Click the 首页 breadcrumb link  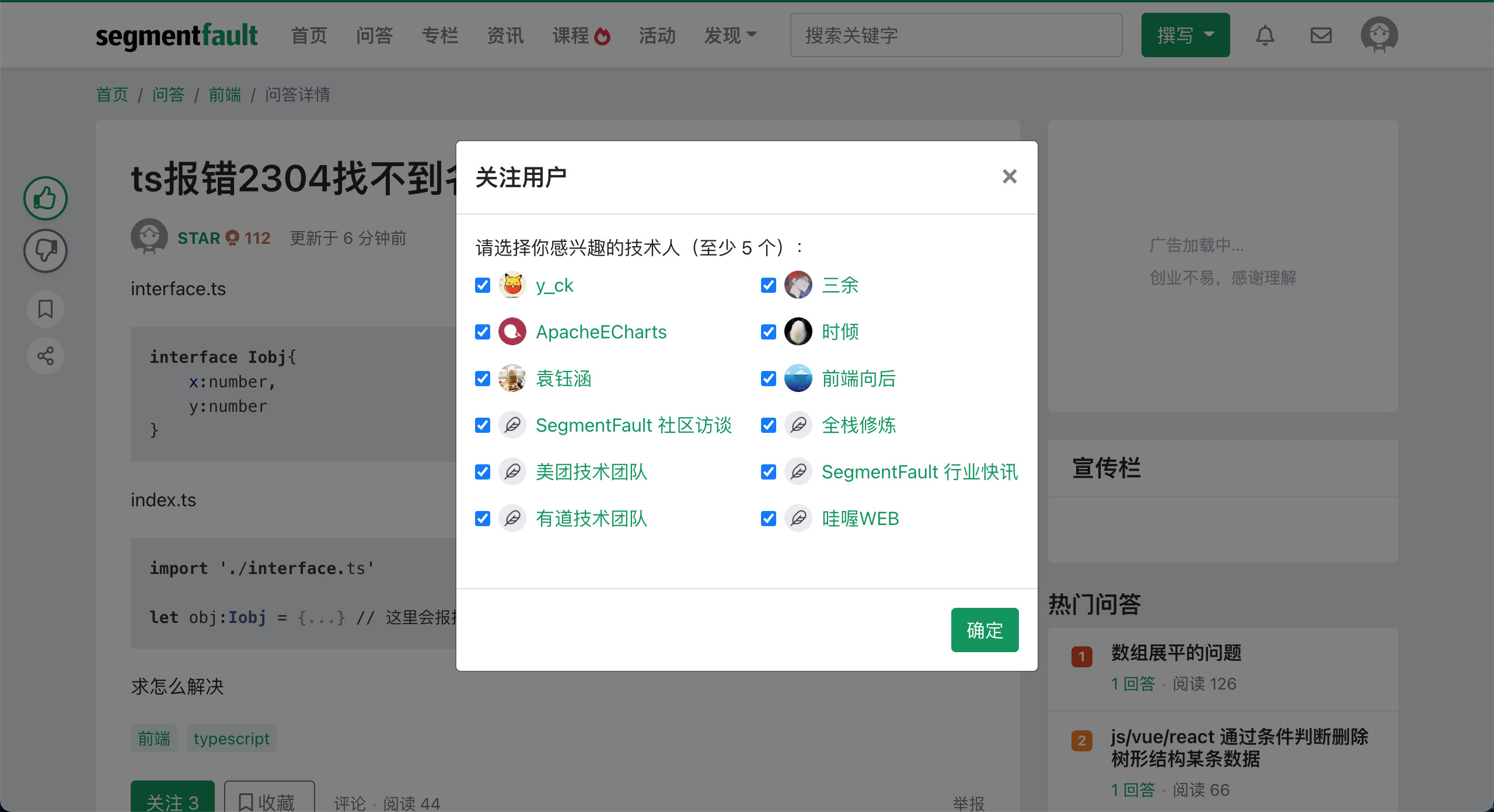click(x=112, y=94)
